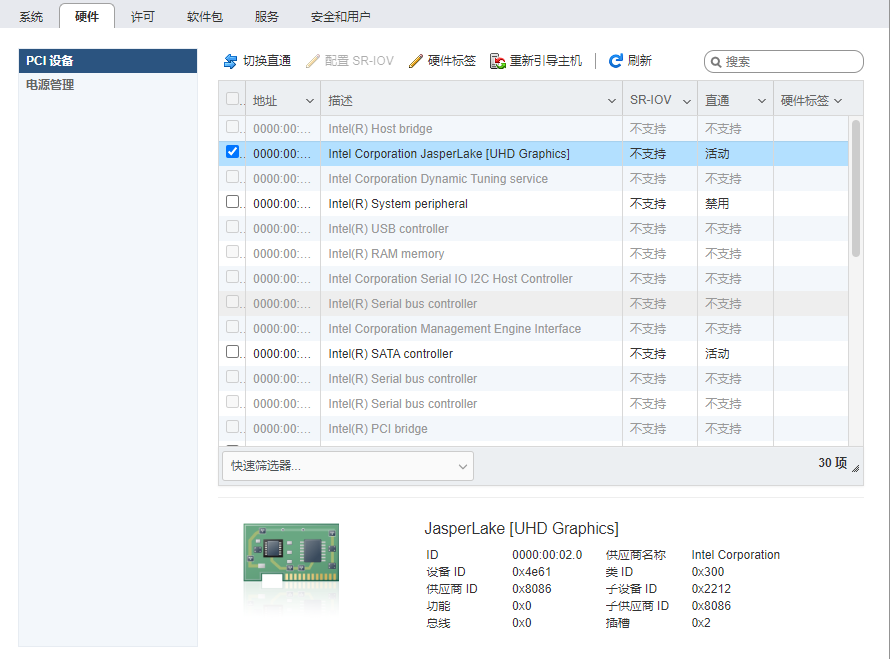Viewport: 890px width, 659px height.
Task: Check the Intel(R) System peripheral row
Action: coord(233,202)
